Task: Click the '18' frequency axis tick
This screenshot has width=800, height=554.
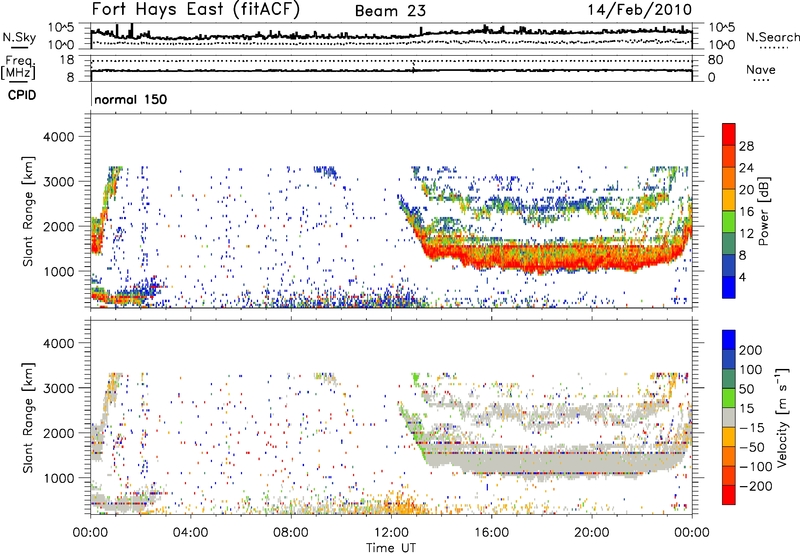Action: [x=67, y=60]
